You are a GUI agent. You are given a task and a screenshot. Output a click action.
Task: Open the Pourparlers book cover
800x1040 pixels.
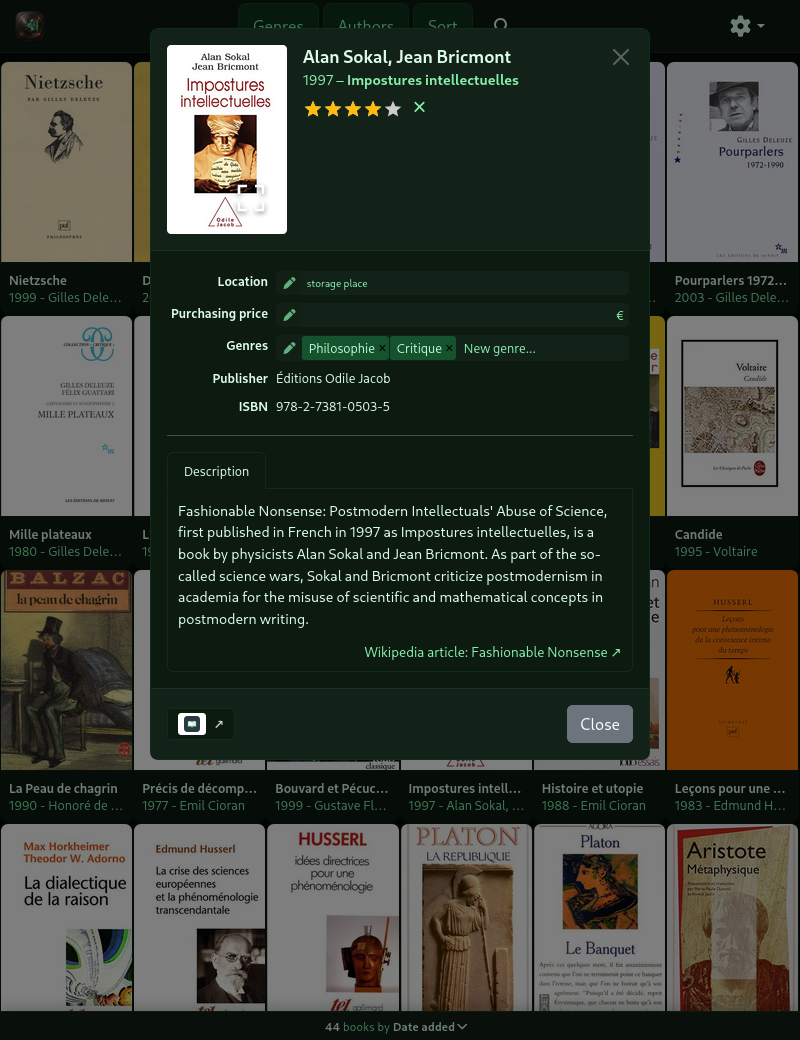732,162
